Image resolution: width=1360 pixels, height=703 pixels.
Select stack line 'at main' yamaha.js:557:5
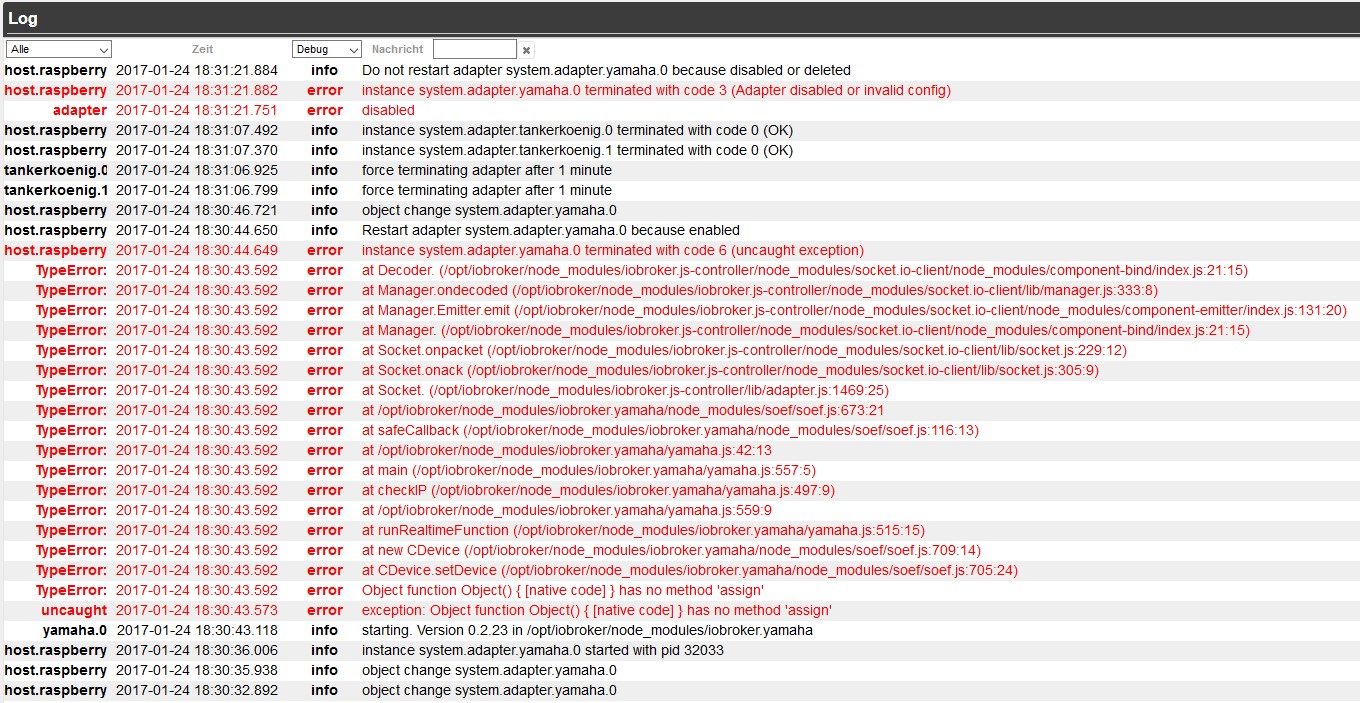click(x=589, y=471)
